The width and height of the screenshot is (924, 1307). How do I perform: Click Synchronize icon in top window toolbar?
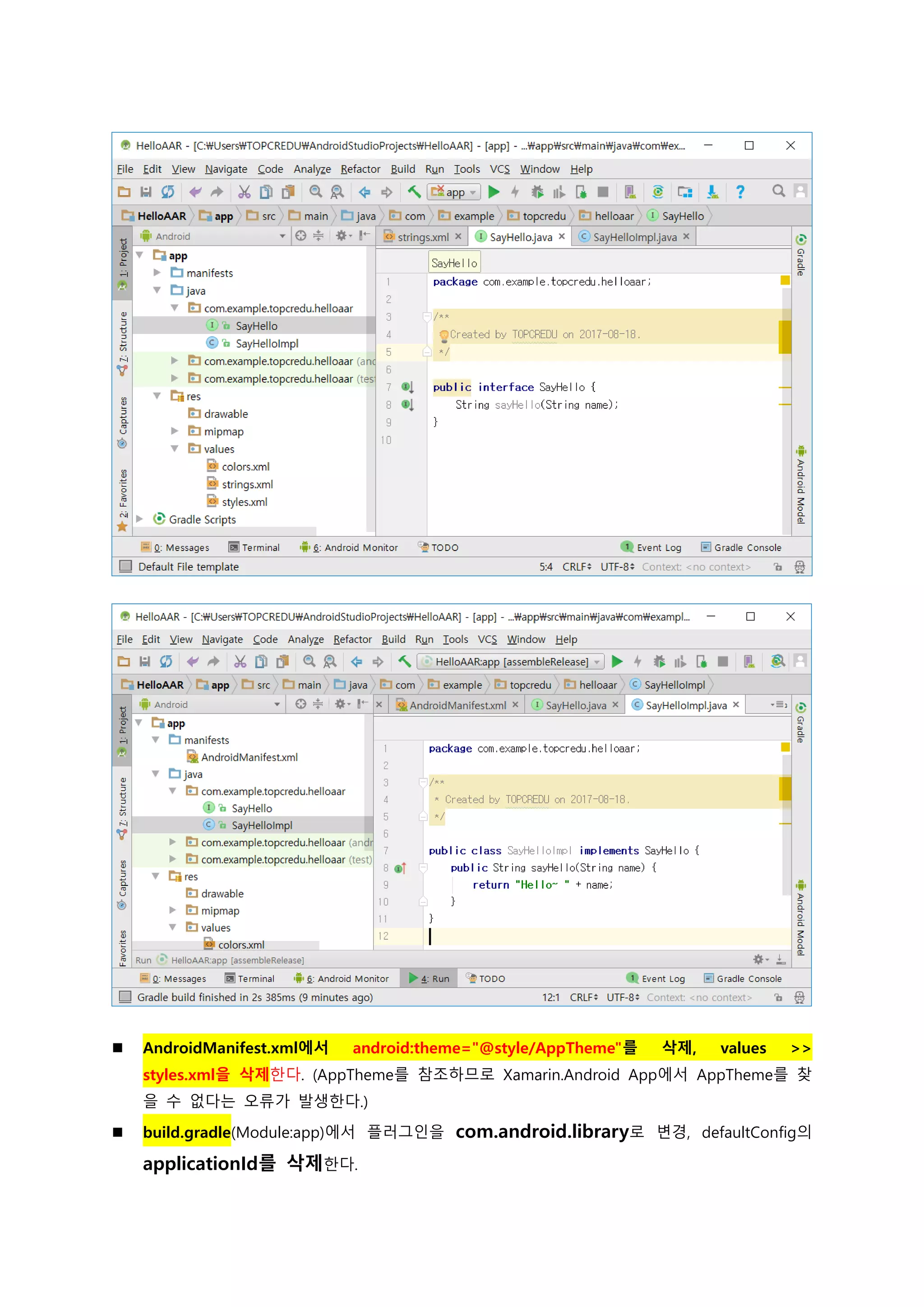(167, 192)
